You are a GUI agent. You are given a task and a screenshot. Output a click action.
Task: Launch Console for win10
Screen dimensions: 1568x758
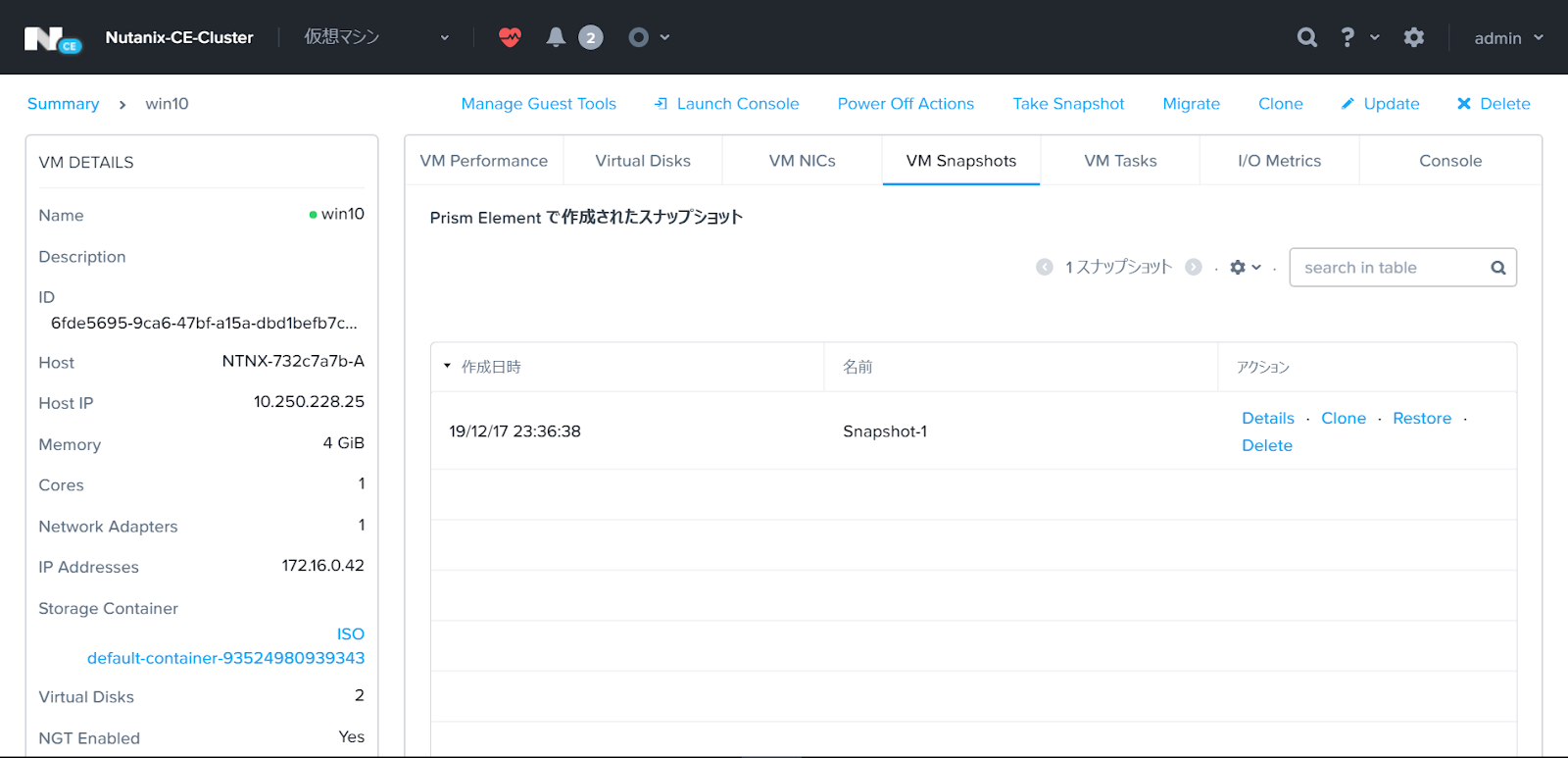pos(727,104)
